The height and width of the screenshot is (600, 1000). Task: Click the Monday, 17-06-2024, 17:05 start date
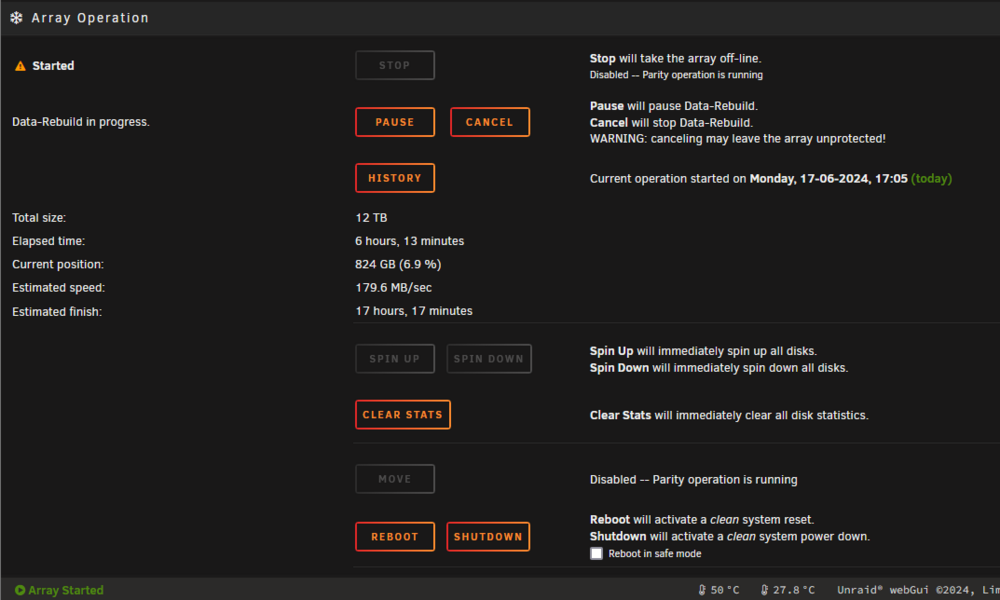(828, 179)
